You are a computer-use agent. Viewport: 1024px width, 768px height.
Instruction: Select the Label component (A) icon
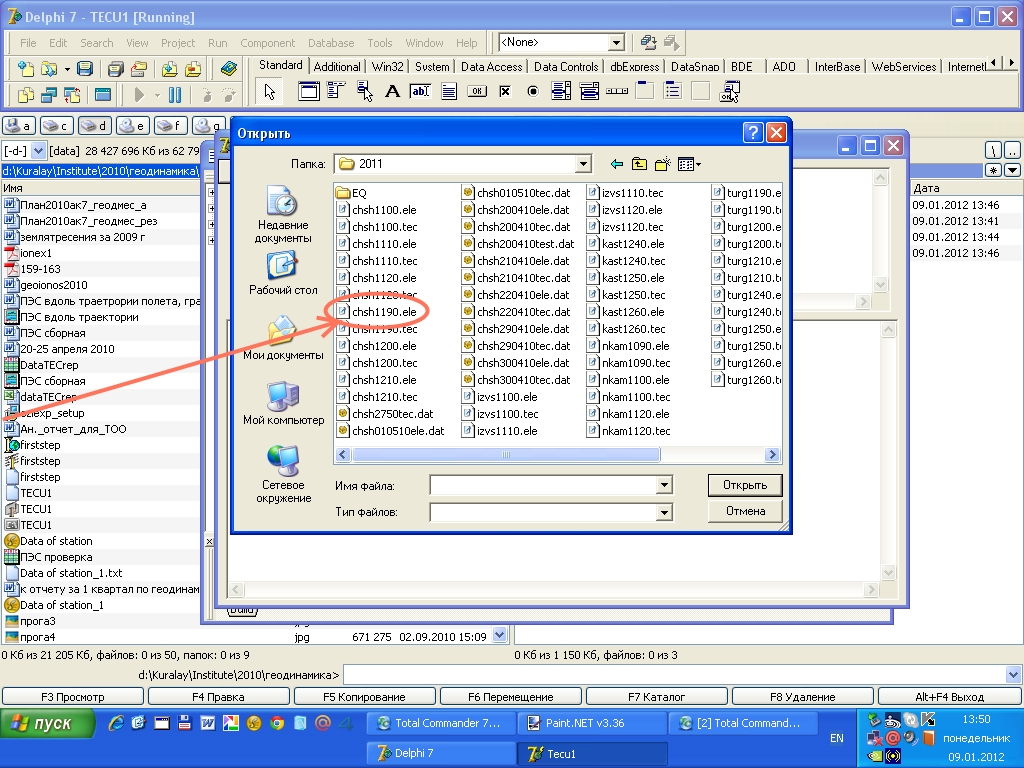point(392,91)
